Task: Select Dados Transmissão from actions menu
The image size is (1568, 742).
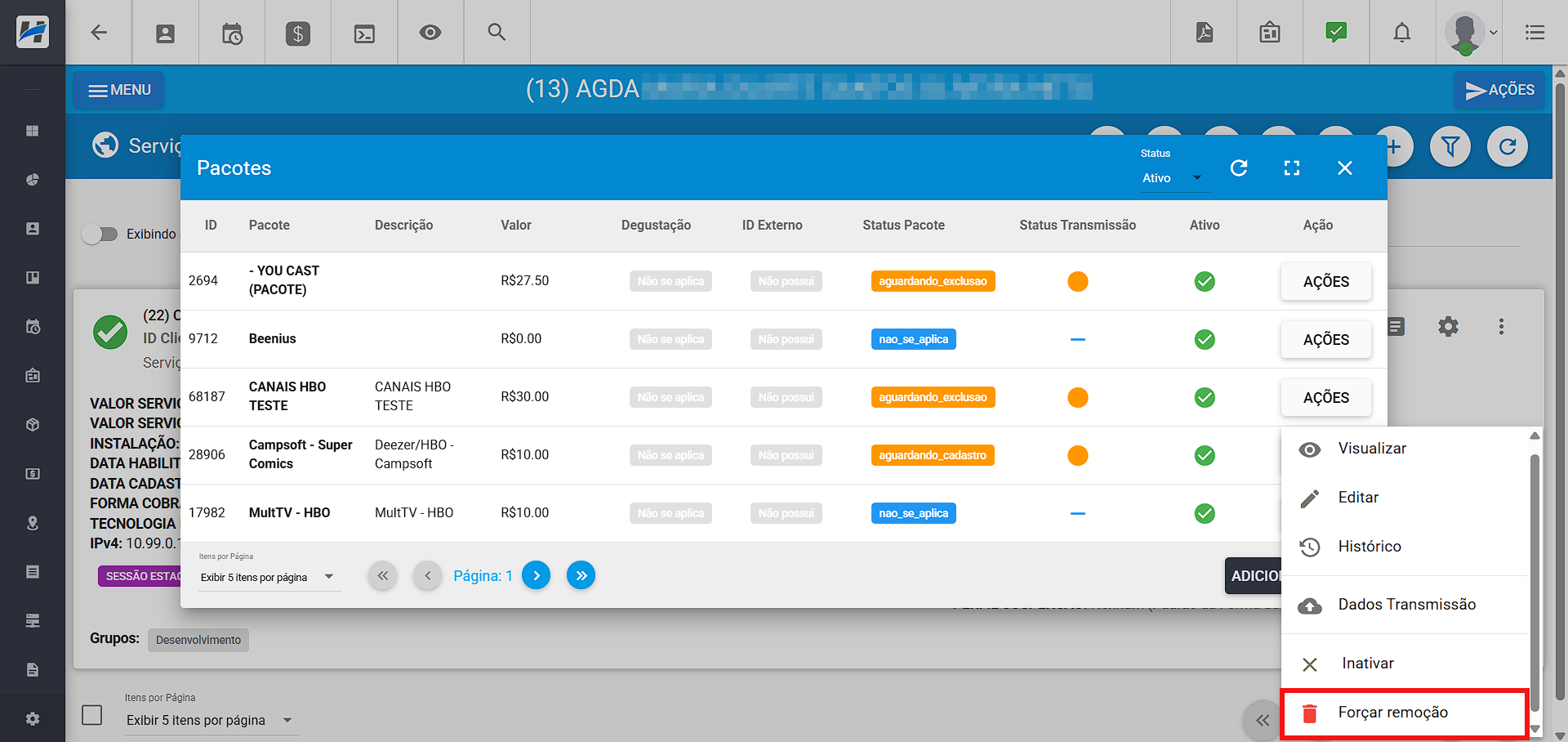Action: tap(1404, 605)
